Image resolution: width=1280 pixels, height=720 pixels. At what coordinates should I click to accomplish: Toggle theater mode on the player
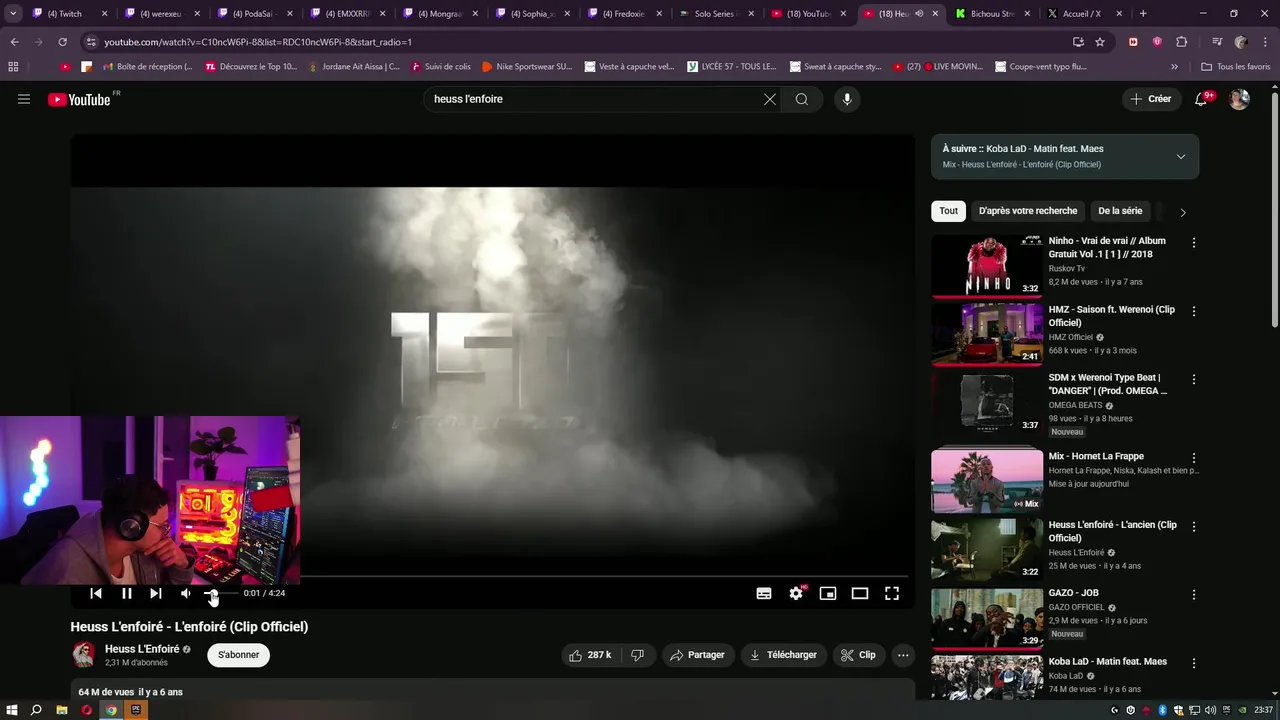pyautogui.click(x=860, y=593)
